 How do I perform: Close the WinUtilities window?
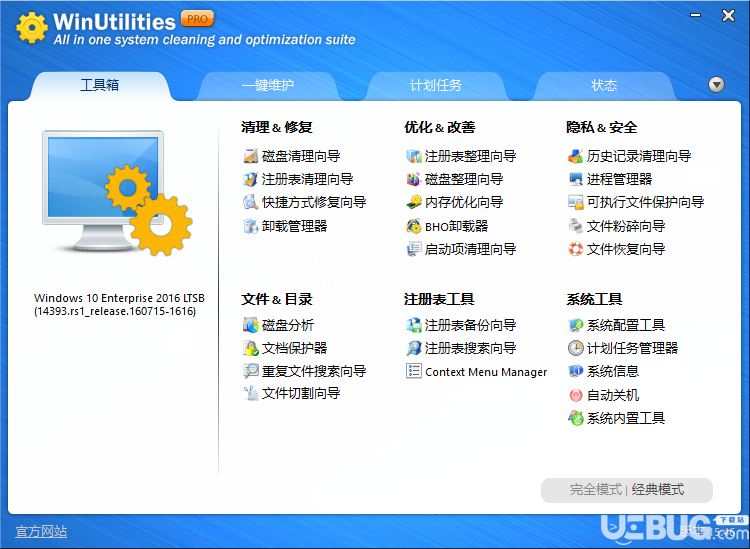[728, 15]
